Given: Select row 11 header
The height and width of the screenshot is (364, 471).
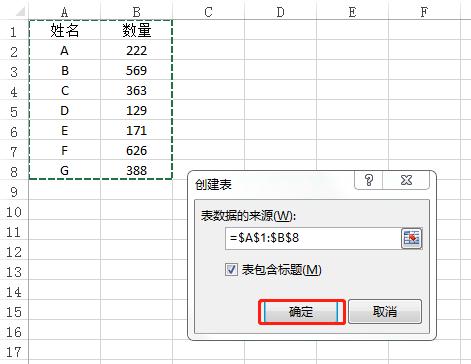Looking at the screenshot, I should (x=14, y=231).
